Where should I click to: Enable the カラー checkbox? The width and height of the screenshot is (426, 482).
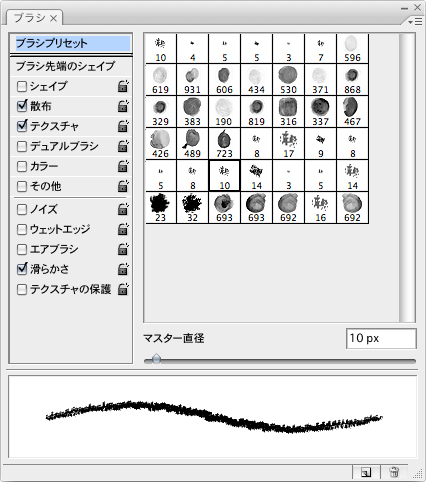click(22, 166)
